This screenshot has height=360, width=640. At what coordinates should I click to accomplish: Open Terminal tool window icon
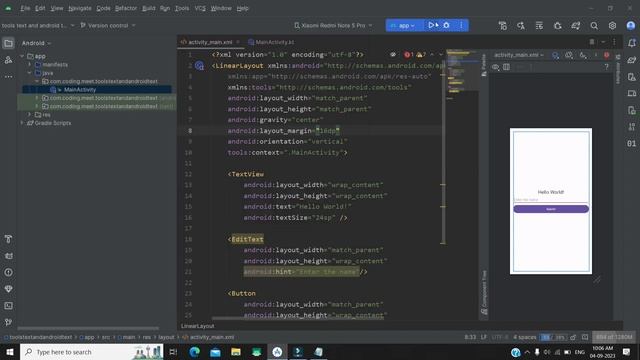coord(8,306)
